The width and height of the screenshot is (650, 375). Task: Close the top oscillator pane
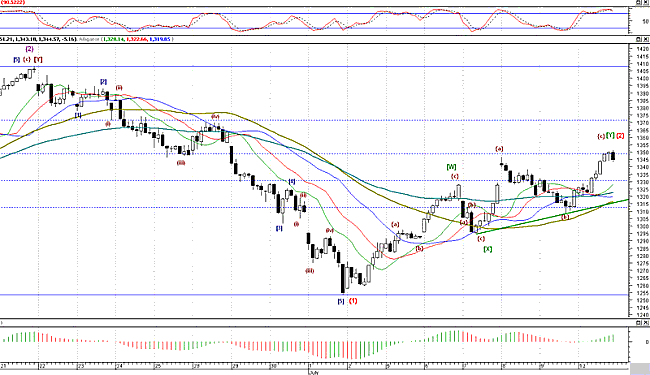pyautogui.click(x=646, y=2)
